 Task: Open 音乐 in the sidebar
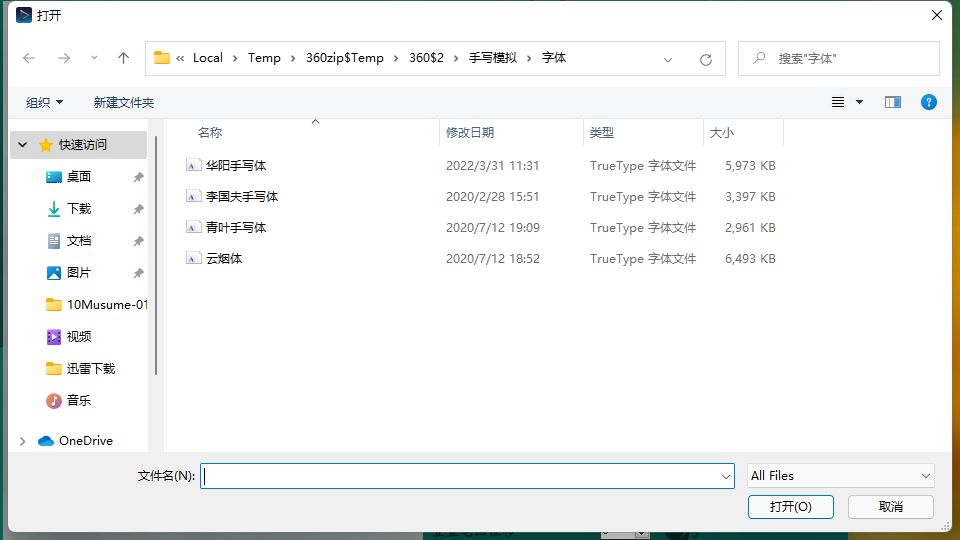(78, 400)
